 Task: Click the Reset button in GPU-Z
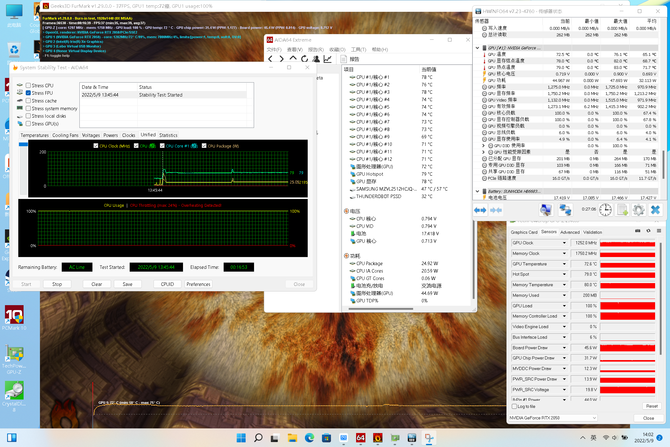click(652, 406)
